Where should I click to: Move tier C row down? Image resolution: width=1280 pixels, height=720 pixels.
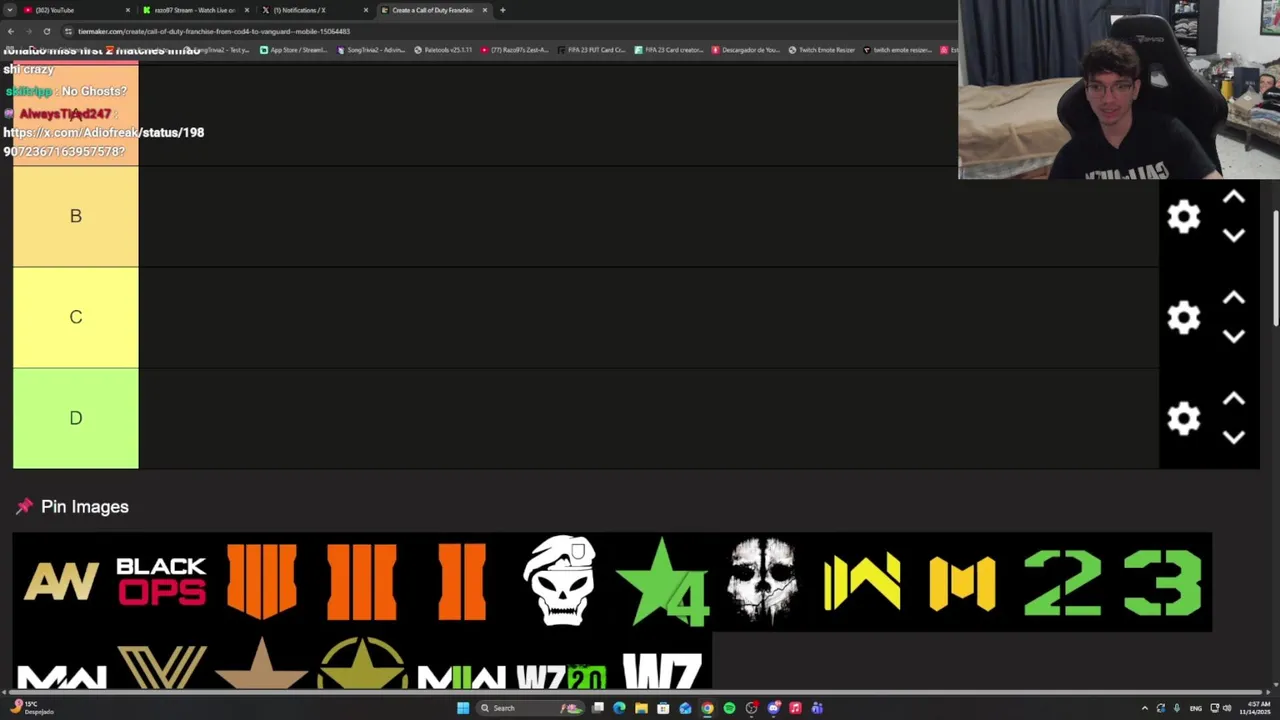click(x=1234, y=337)
